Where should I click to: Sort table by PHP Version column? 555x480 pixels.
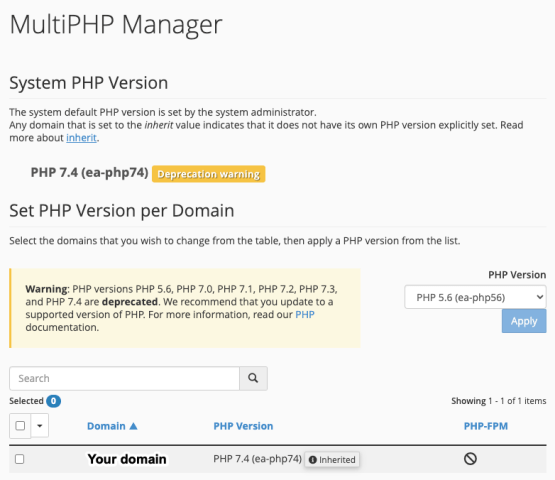tap(243, 426)
